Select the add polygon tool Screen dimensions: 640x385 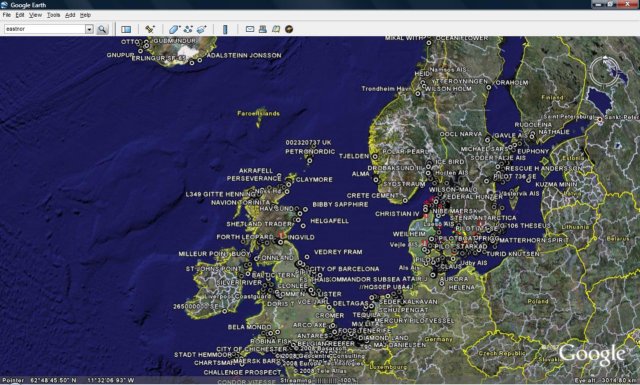click(x=174, y=29)
